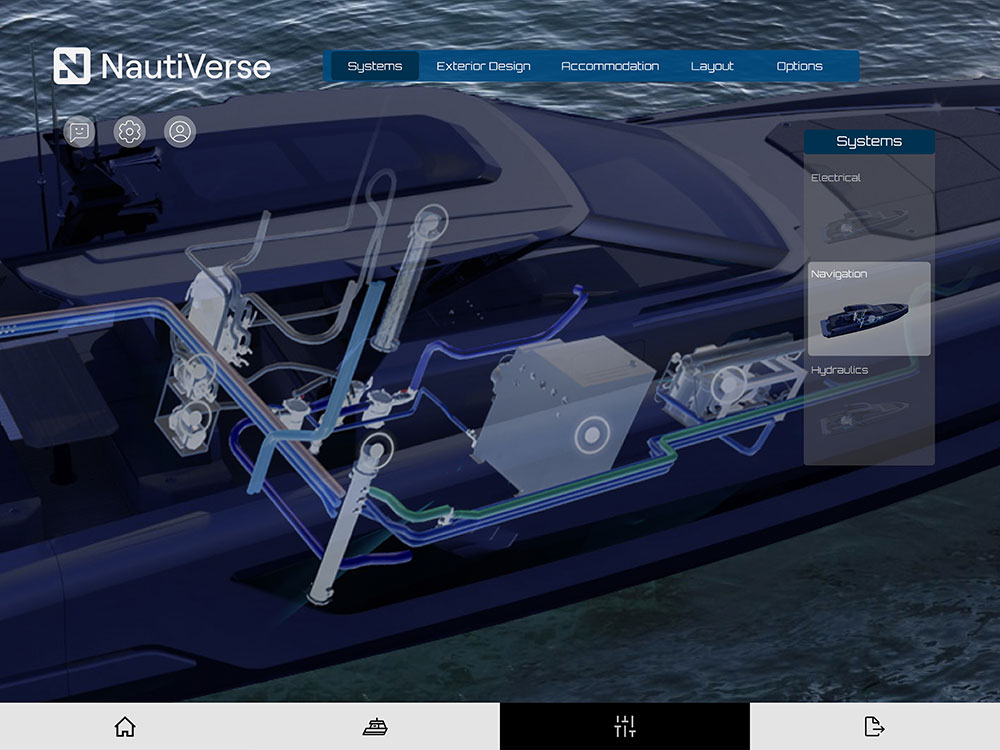The image size is (1000, 750).
Task: Open the user profile icon
Action: point(180,132)
